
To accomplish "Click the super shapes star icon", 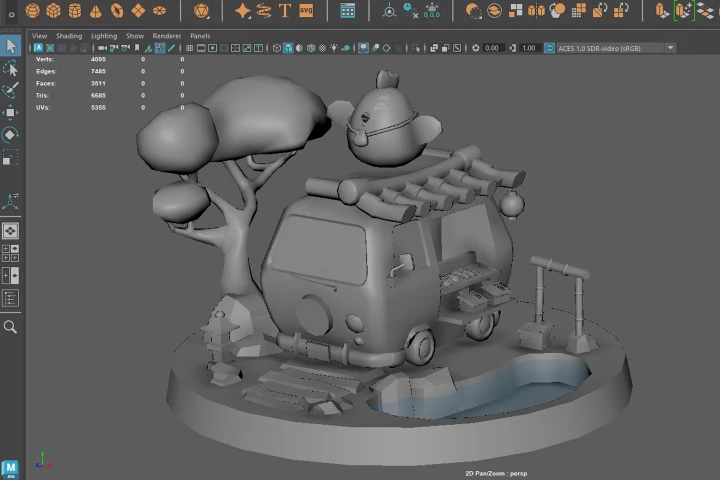I will pos(242,11).
